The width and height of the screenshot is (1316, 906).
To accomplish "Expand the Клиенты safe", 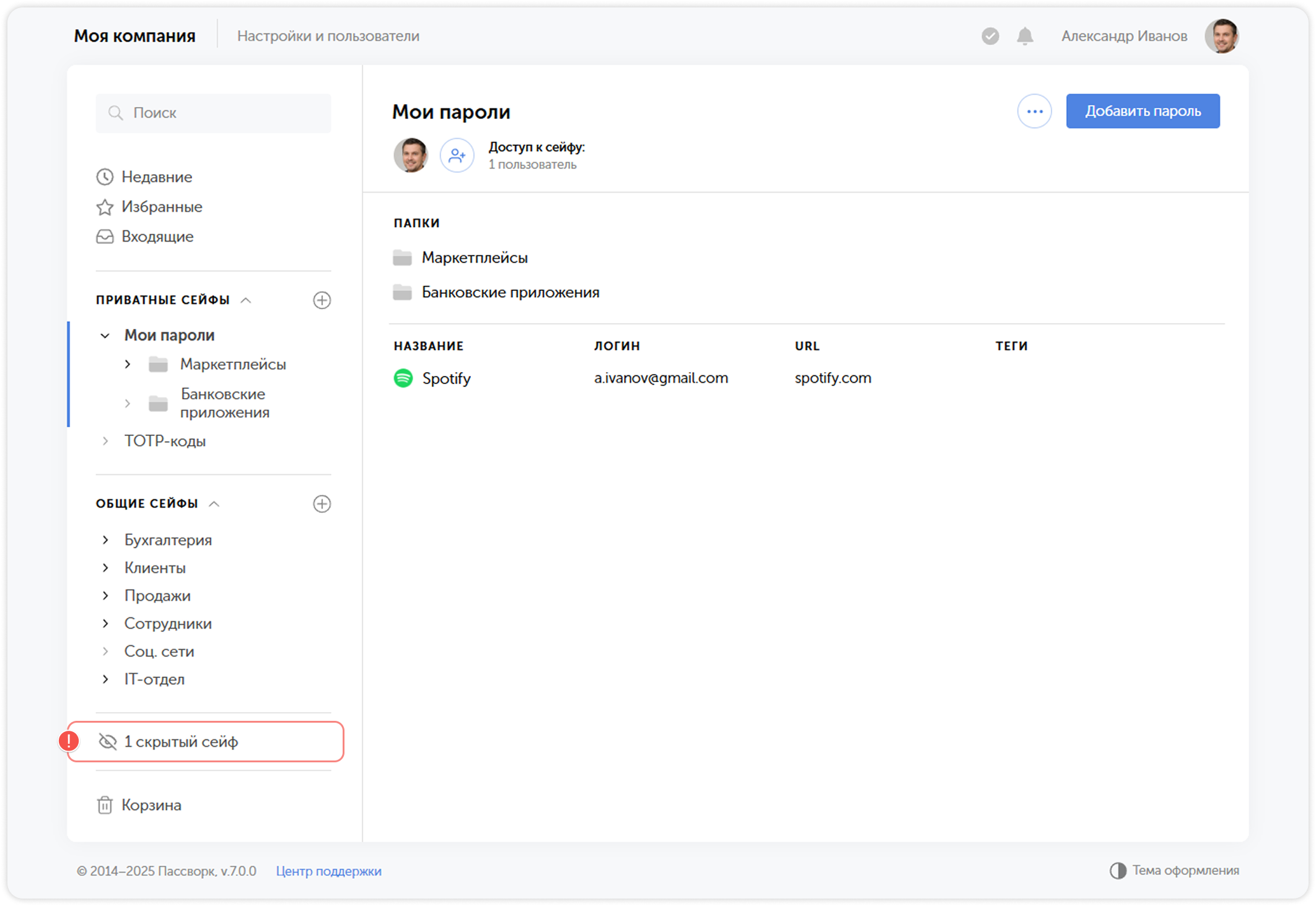I will click(x=105, y=568).
